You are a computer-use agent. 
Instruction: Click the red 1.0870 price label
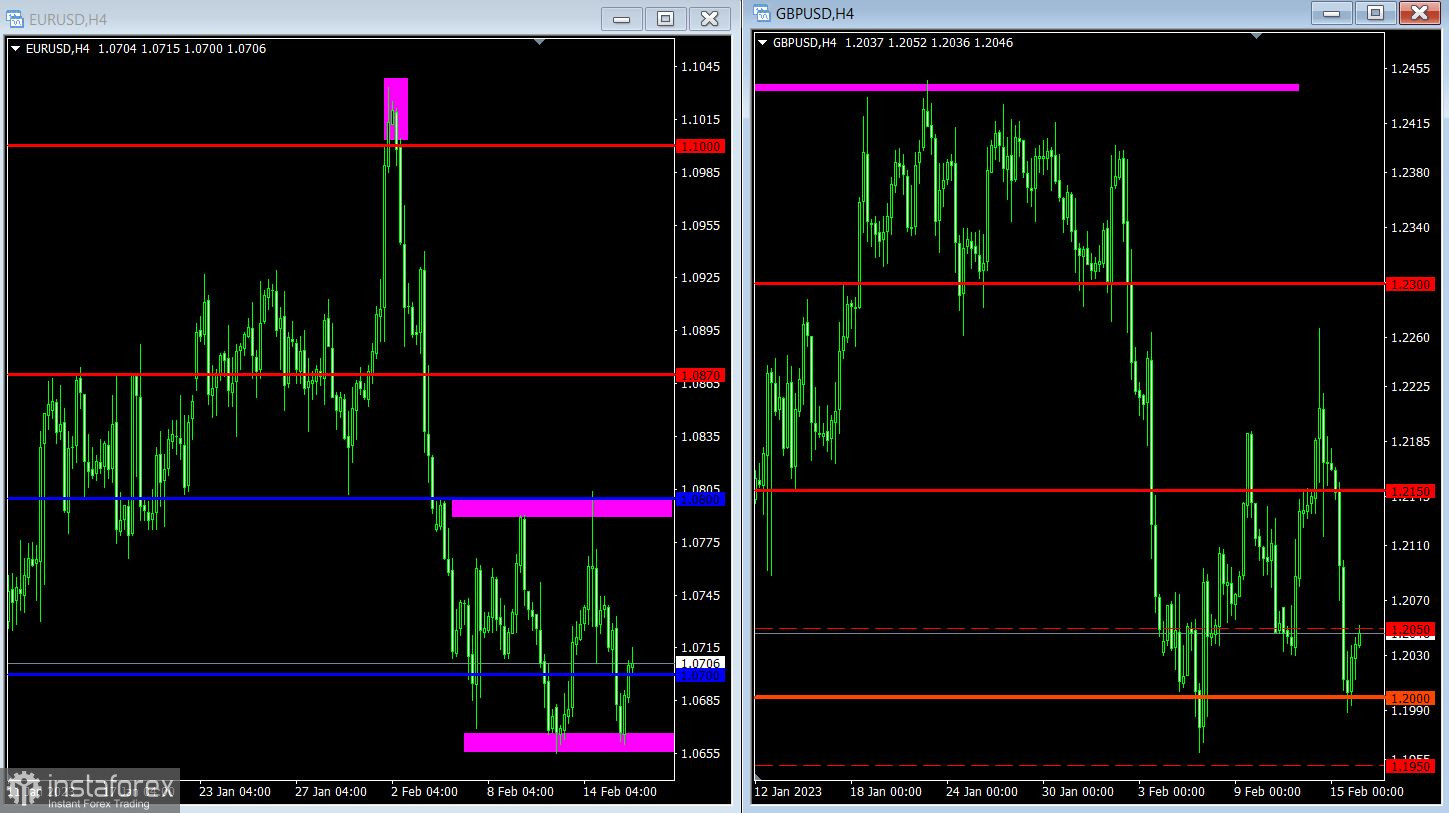tap(701, 375)
